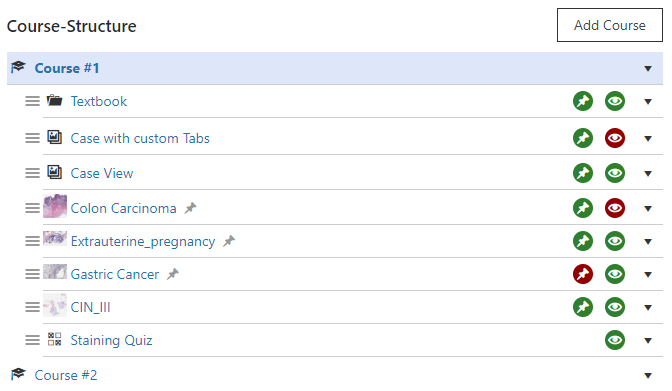Image resolution: width=672 pixels, height=391 pixels.
Task: Select the Staining Quiz entry
Action: (111, 340)
